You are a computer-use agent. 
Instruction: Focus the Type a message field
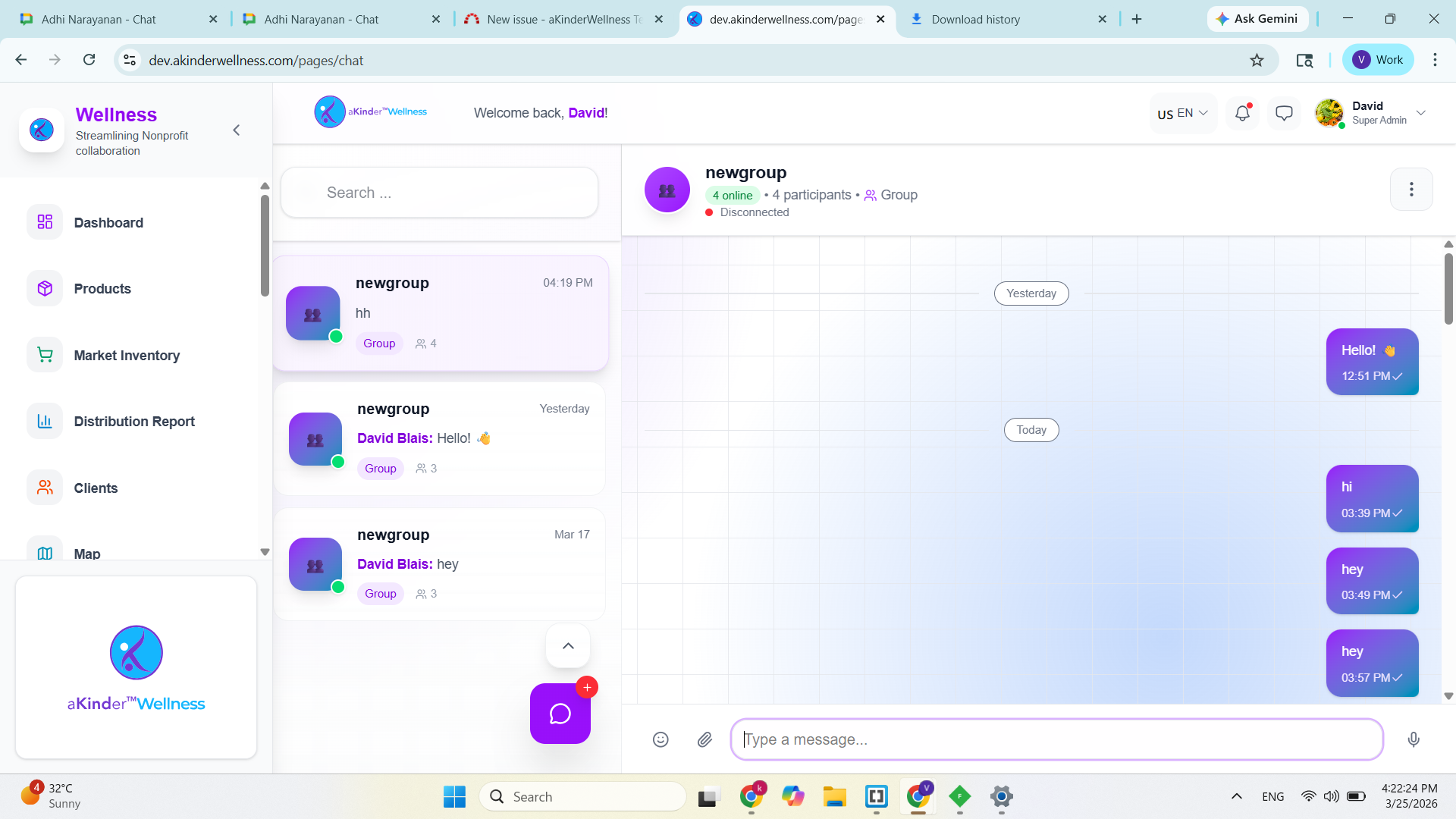pyautogui.click(x=1056, y=739)
